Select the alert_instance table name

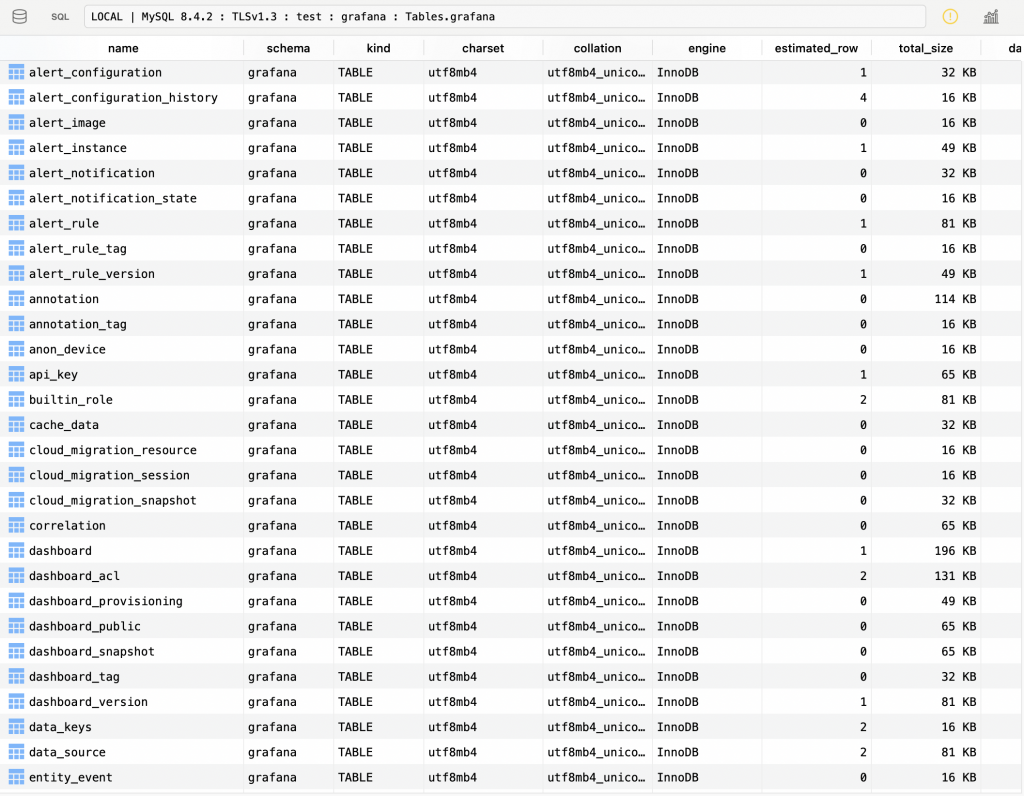(x=78, y=148)
